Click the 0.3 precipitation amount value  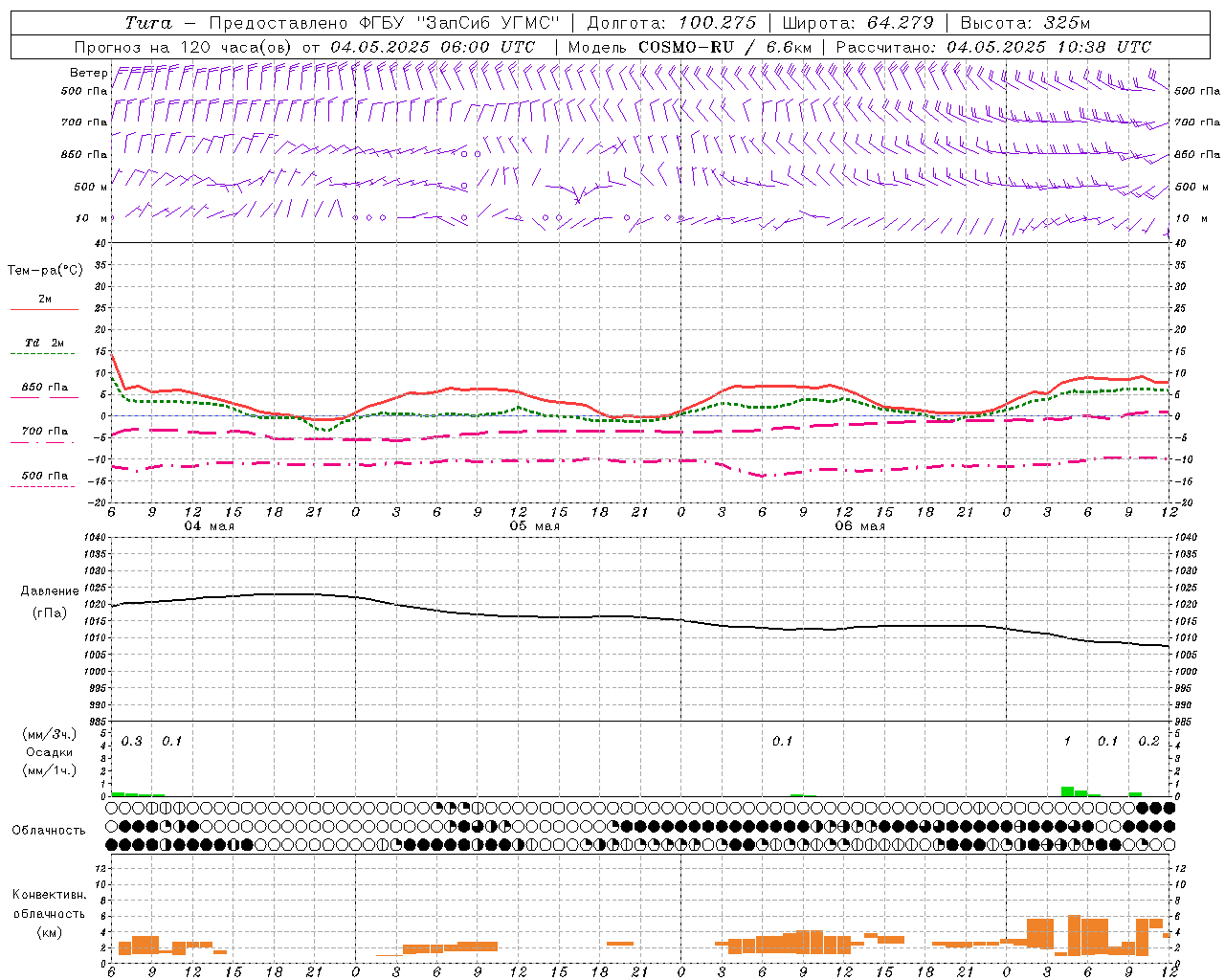(x=131, y=742)
